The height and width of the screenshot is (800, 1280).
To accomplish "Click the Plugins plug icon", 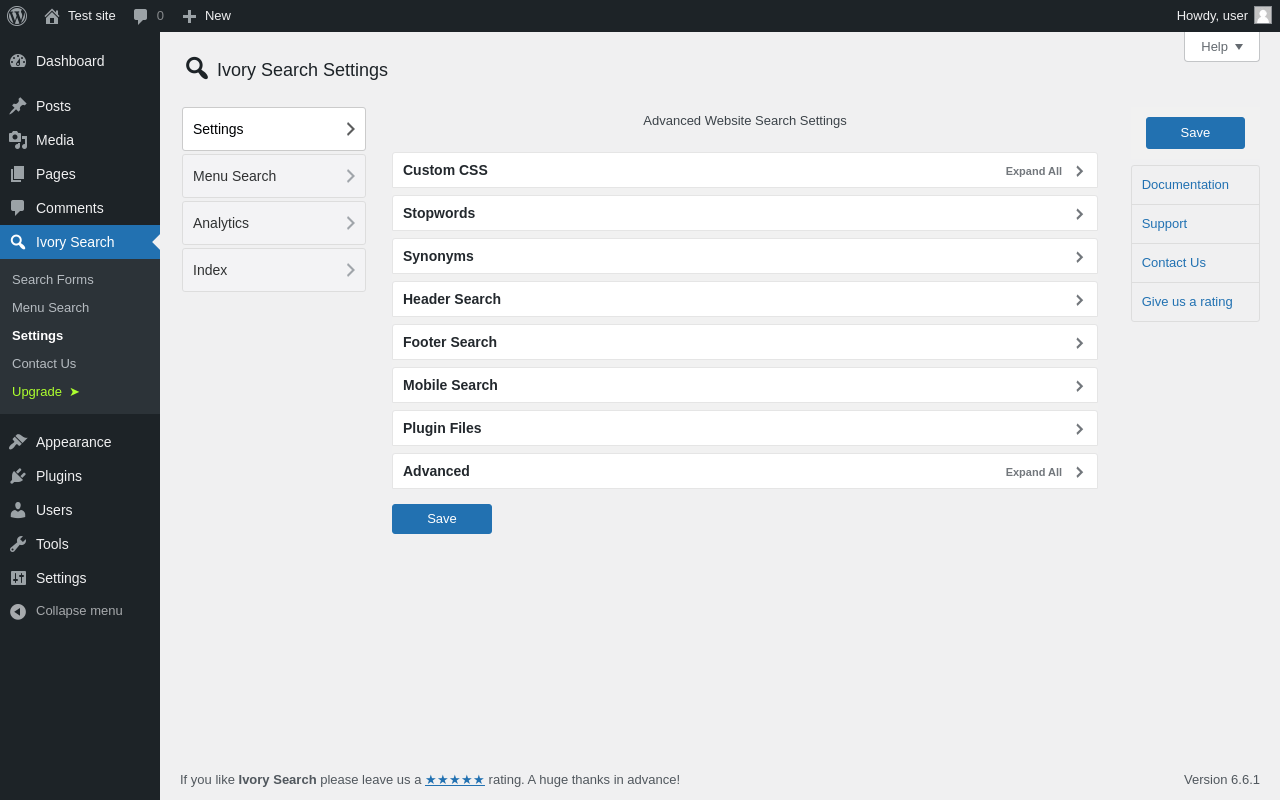I will 18,476.
